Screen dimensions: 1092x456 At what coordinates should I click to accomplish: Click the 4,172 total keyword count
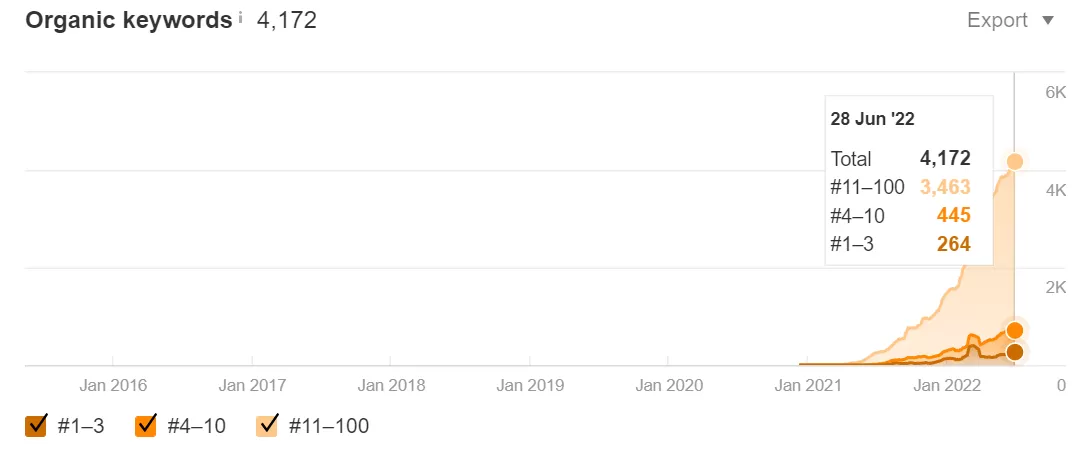pyautogui.click(x=287, y=20)
